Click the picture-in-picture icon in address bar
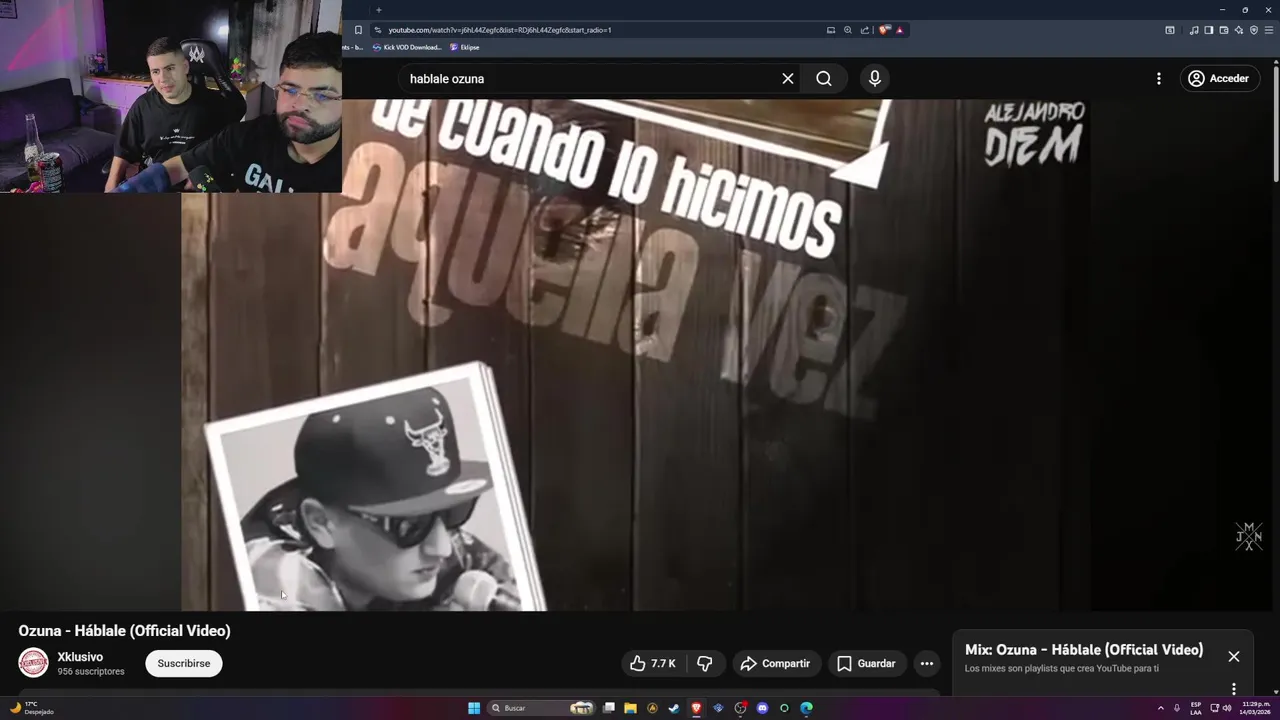The image size is (1280, 720). pyautogui.click(x=830, y=30)
